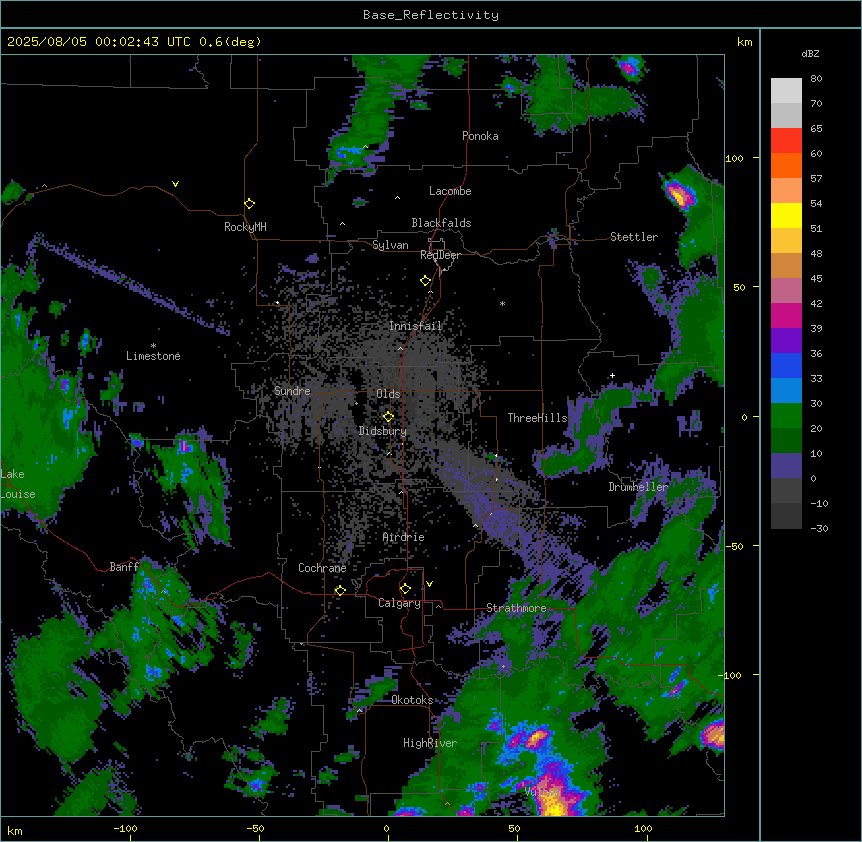This screenshot has height=842, width=862.
Task: Click the yellow diamond marker inside Calgary
Action: click(405, 589)
